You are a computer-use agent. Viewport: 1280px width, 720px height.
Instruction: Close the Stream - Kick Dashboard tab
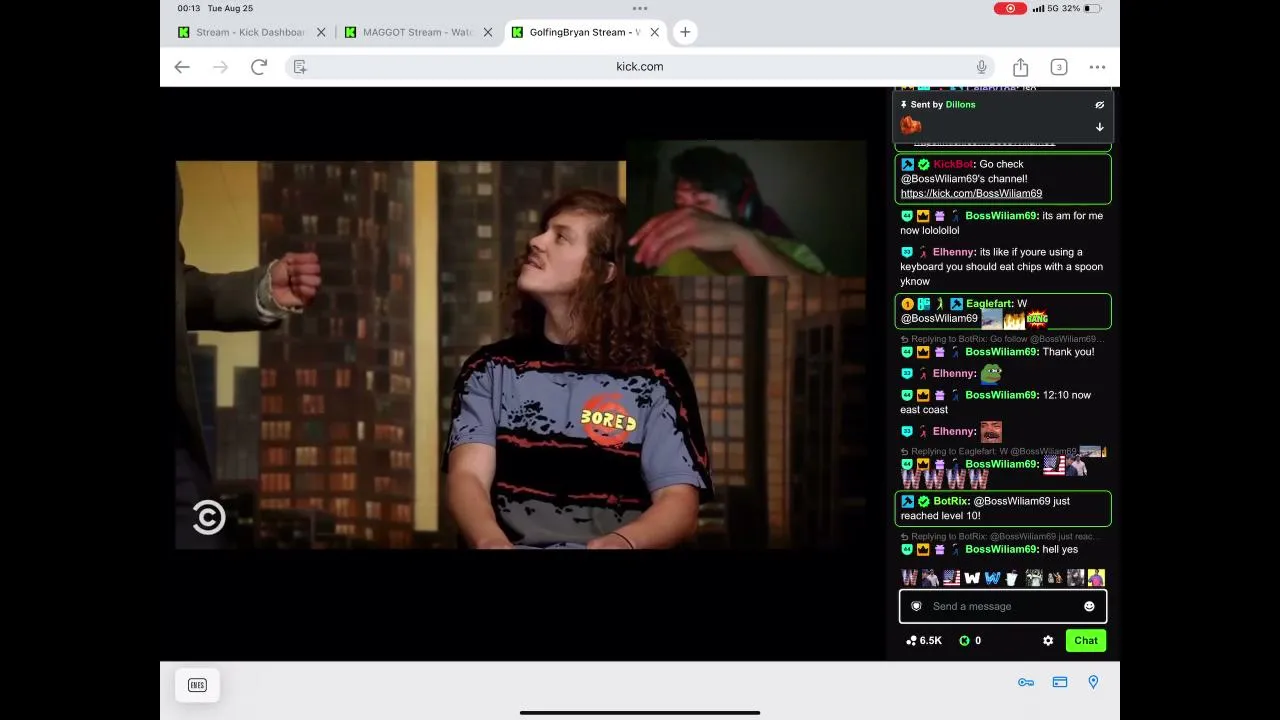(321, 32)
